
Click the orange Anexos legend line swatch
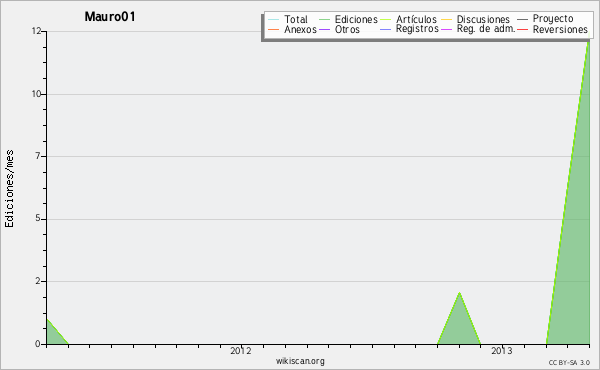274,29
